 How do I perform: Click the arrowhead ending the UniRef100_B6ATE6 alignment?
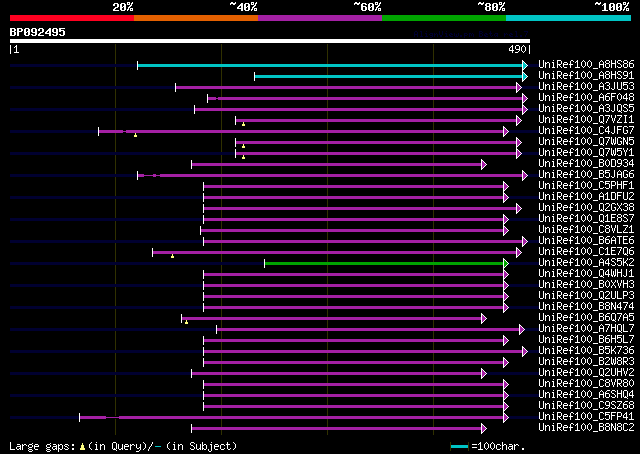pyautogui.click(x=525, y=242)
